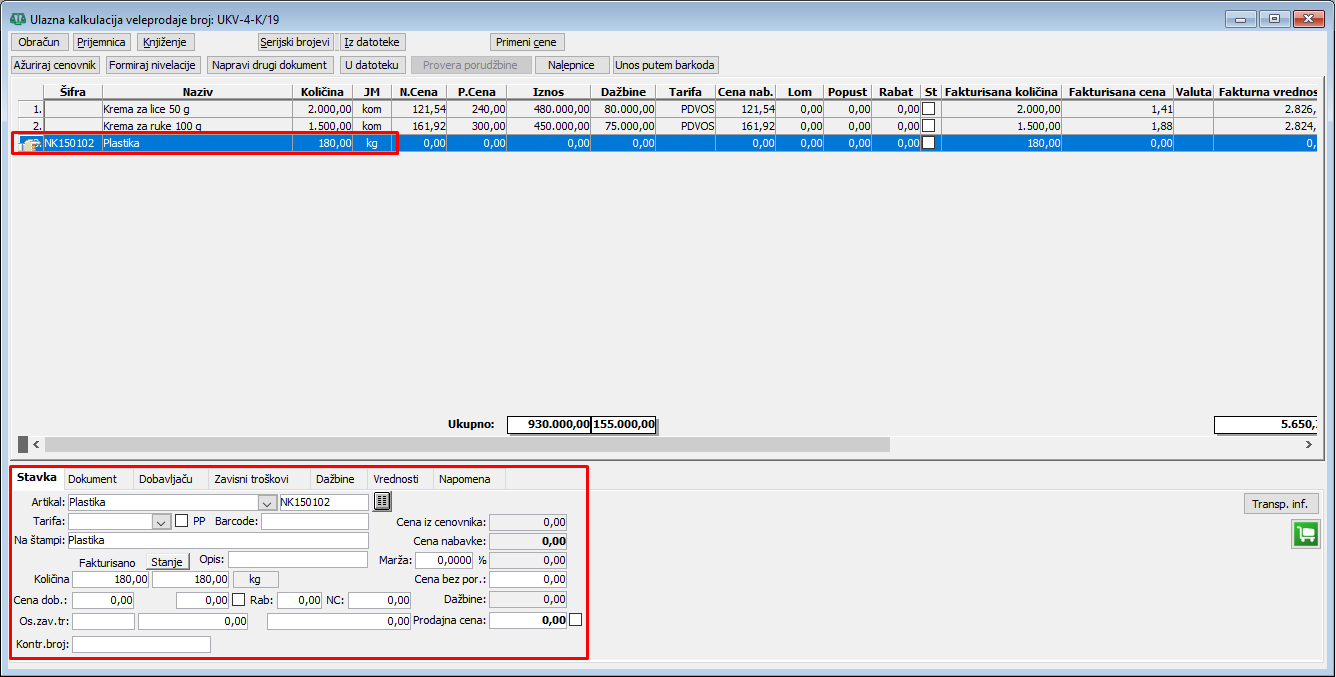Image resolution: width=1336 pixels, height=677 pixels.
Task: Open the Zavisni troškovi tab
Action: (251, 479)
